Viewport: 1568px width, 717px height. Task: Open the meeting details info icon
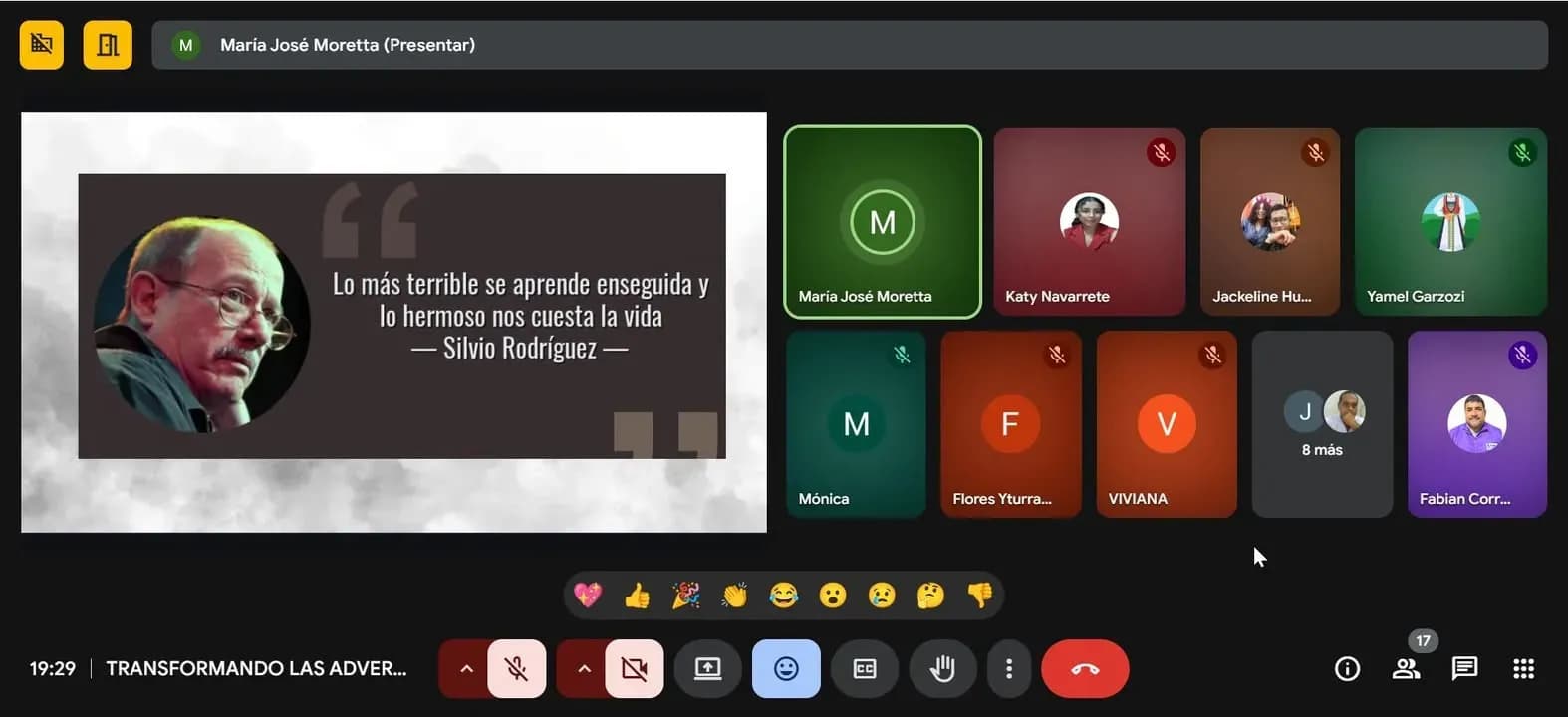point(1347,669)
